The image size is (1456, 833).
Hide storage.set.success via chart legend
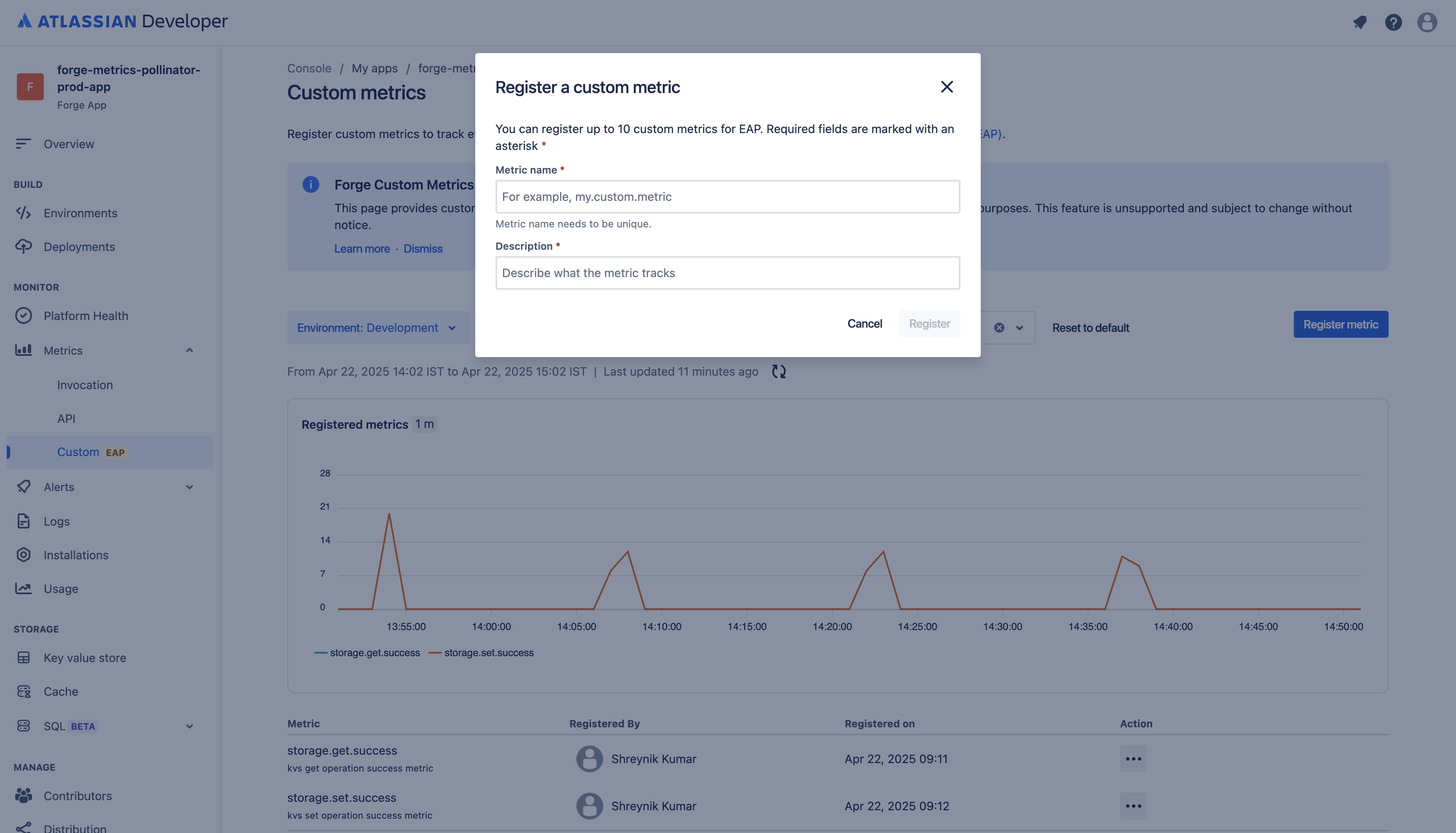(x=490, y=652)
